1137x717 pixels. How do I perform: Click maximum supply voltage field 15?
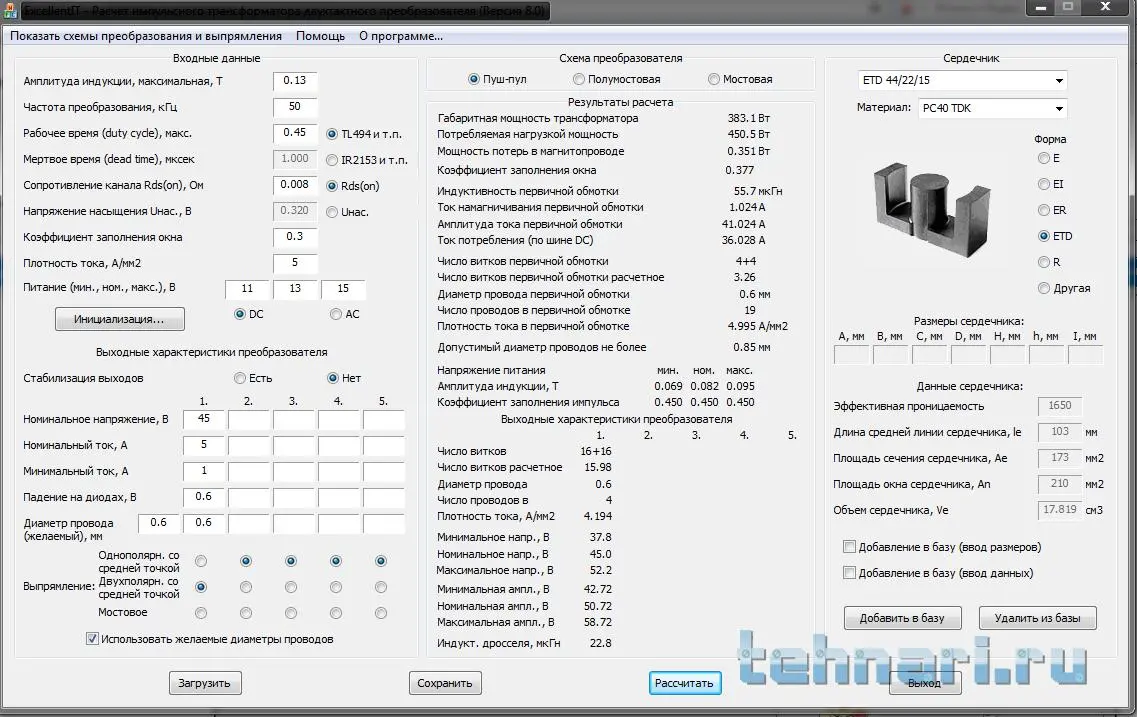point(343,289)
